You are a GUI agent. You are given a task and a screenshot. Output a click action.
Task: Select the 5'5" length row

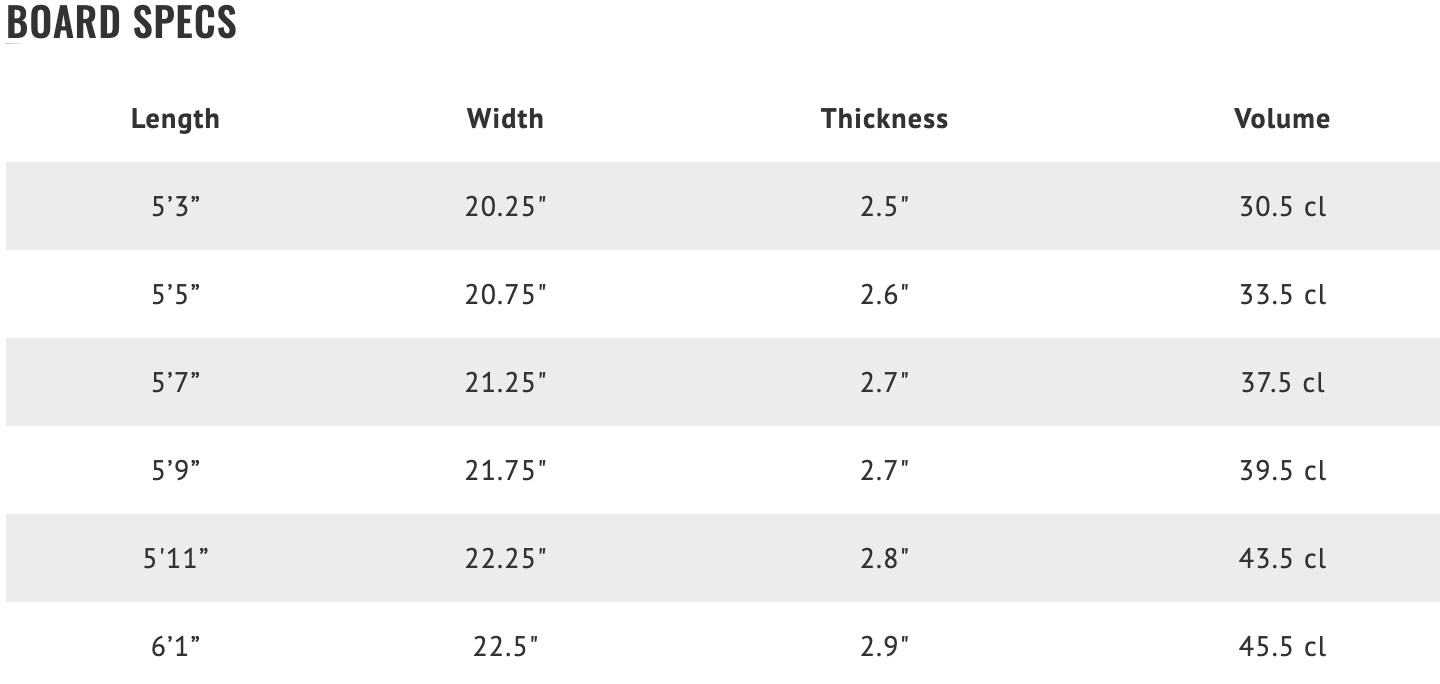pyautogui.click(x=722, y=294)
